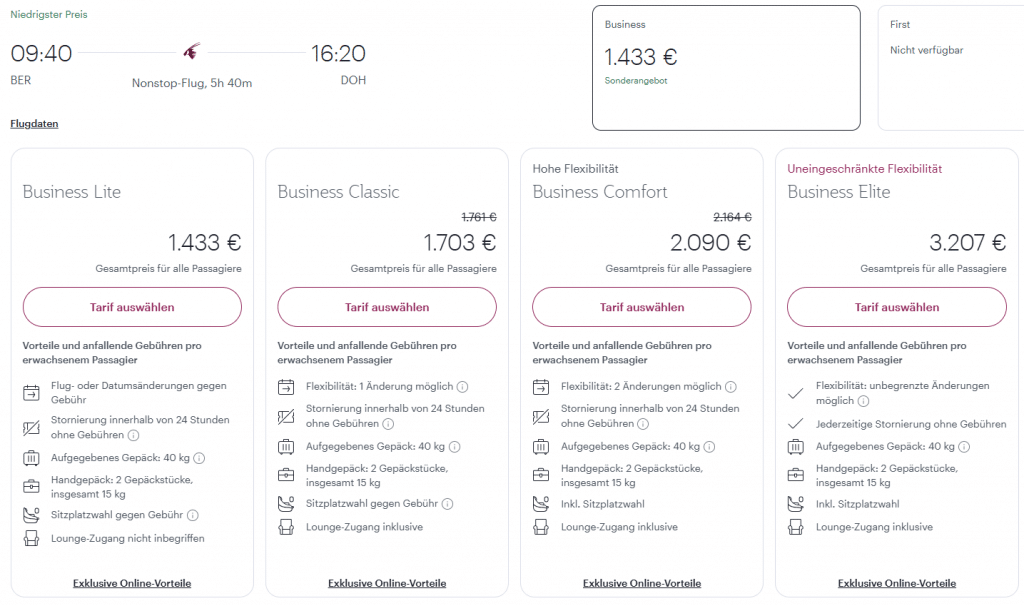
Task: Select Business Comfort fare button
Action: 642,307
